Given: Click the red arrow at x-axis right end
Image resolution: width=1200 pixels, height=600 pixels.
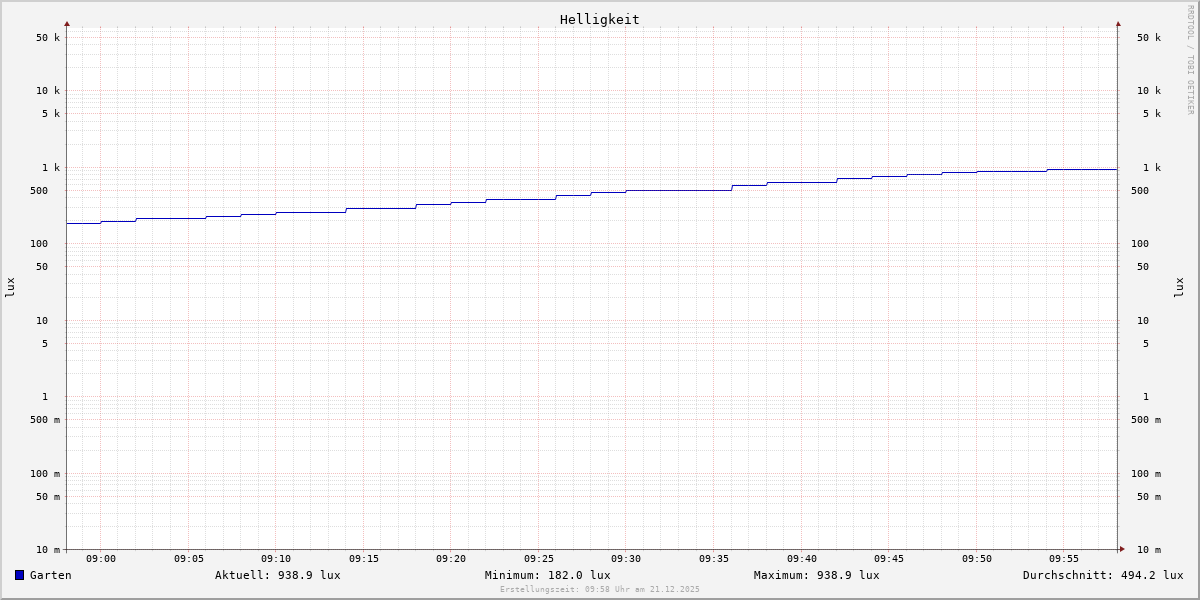Looking at the screenshot, I should point(1122,549).
